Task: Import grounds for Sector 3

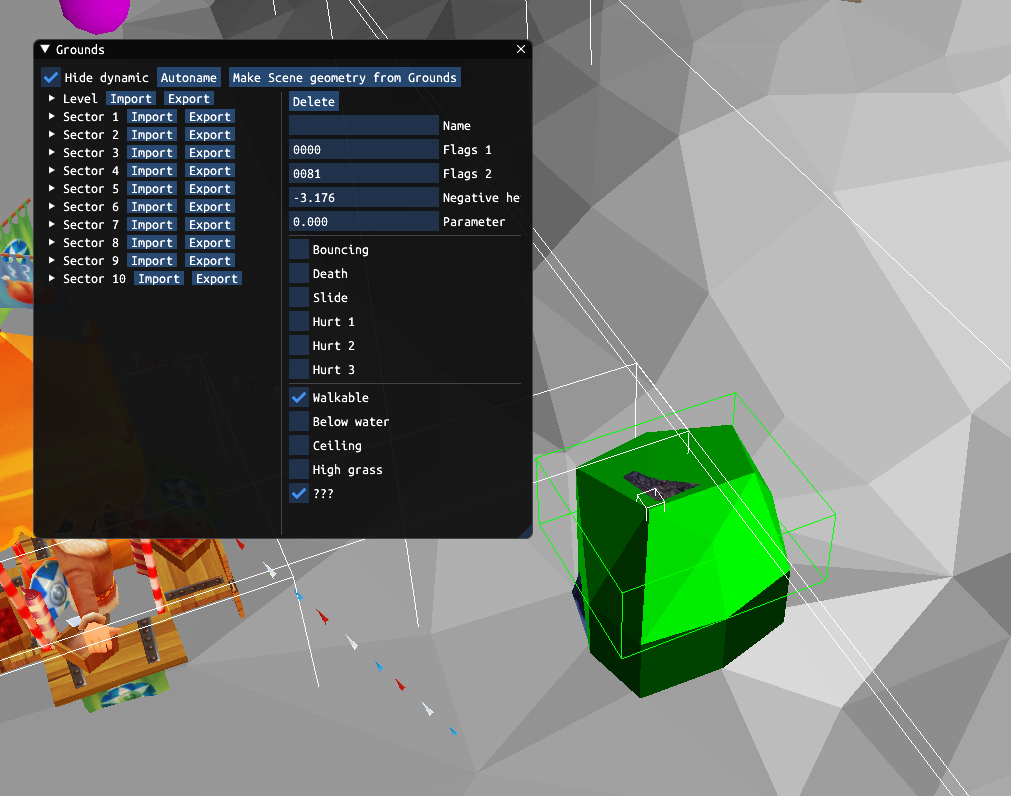Action: pyautogui.click(x=152, y=153)
